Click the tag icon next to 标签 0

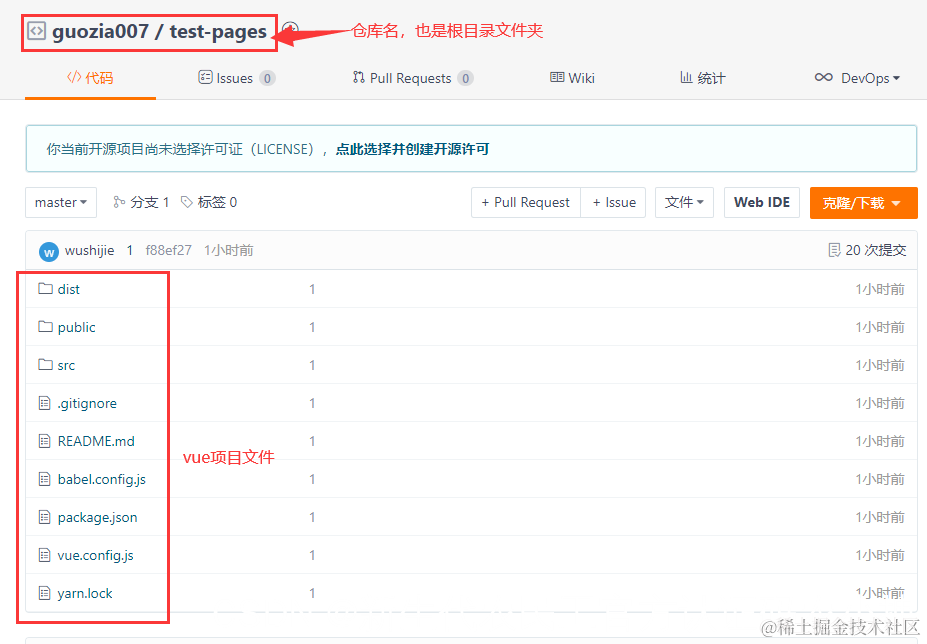pyautogui.click(x=187, y=202)
